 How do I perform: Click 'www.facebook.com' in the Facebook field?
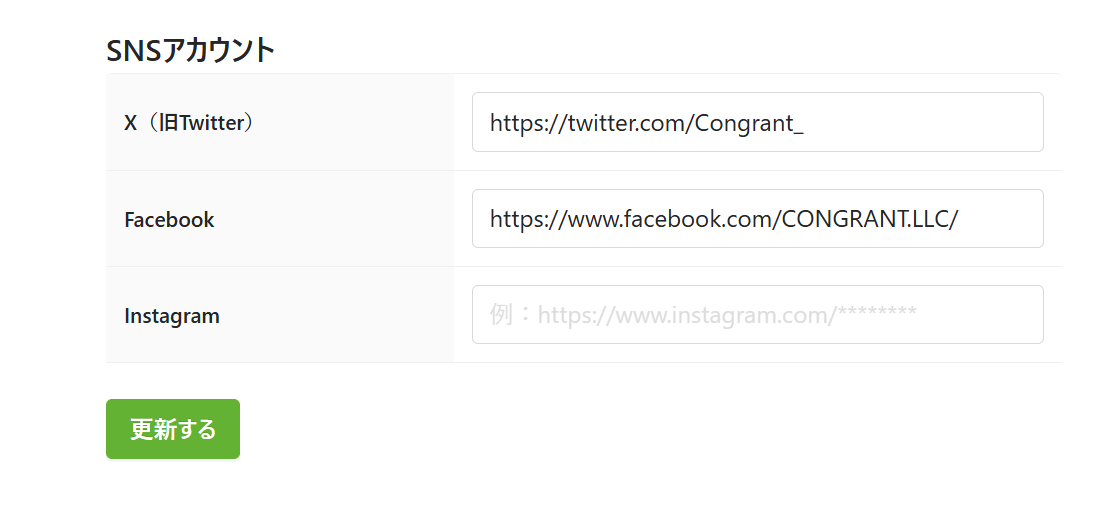(671, 220)
